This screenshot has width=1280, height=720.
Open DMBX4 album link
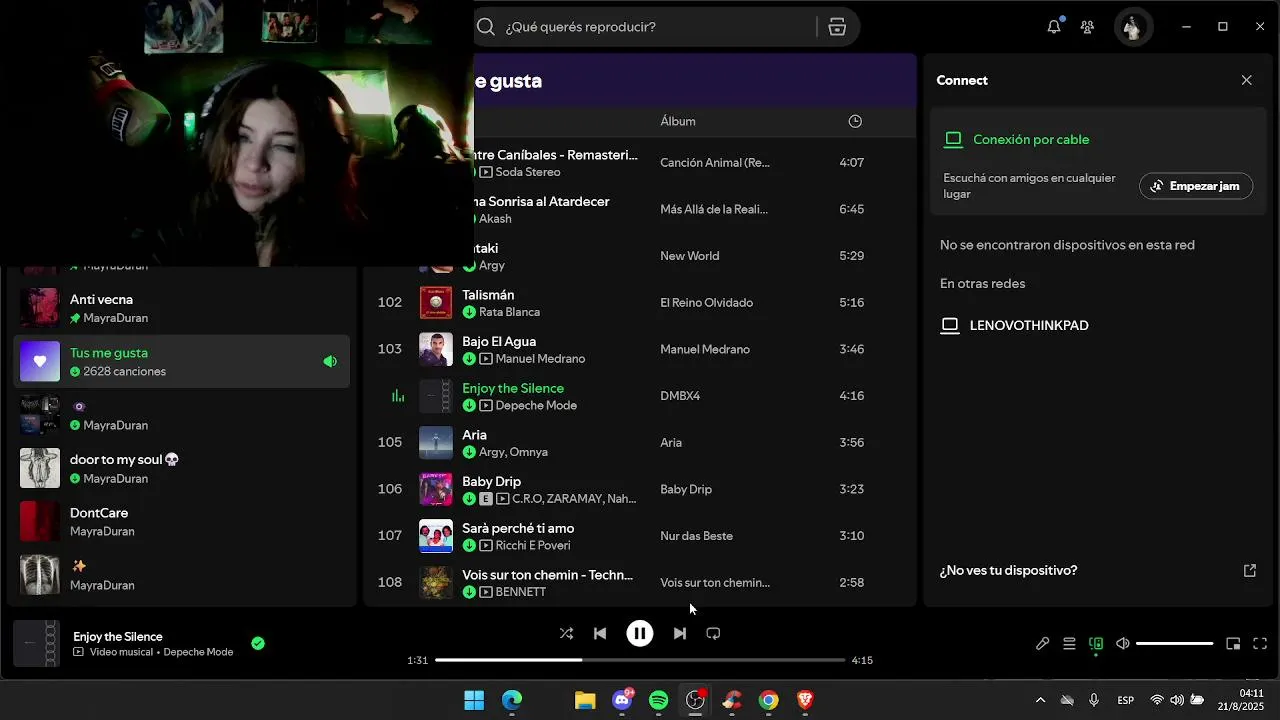point(680,396)
